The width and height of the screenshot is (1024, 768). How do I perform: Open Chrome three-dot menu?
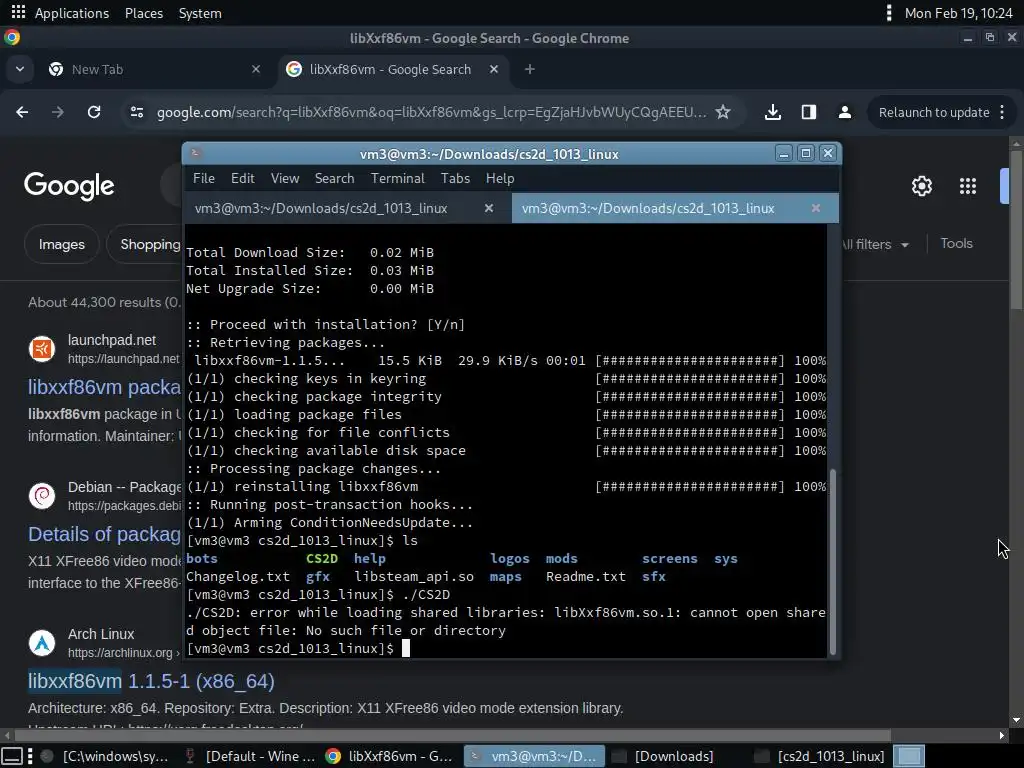coord(1002,112)
